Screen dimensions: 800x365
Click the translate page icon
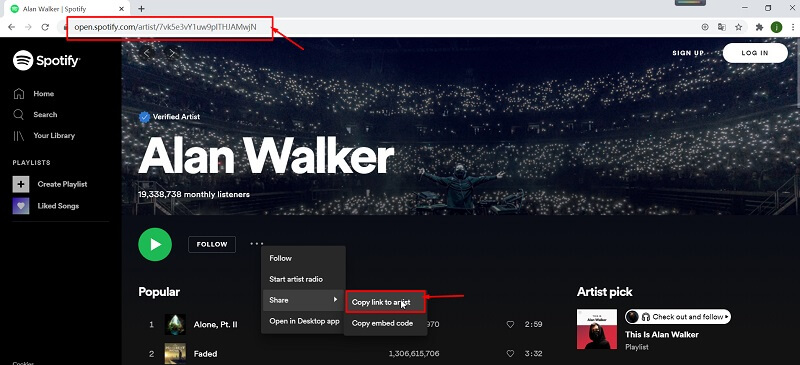721,27
